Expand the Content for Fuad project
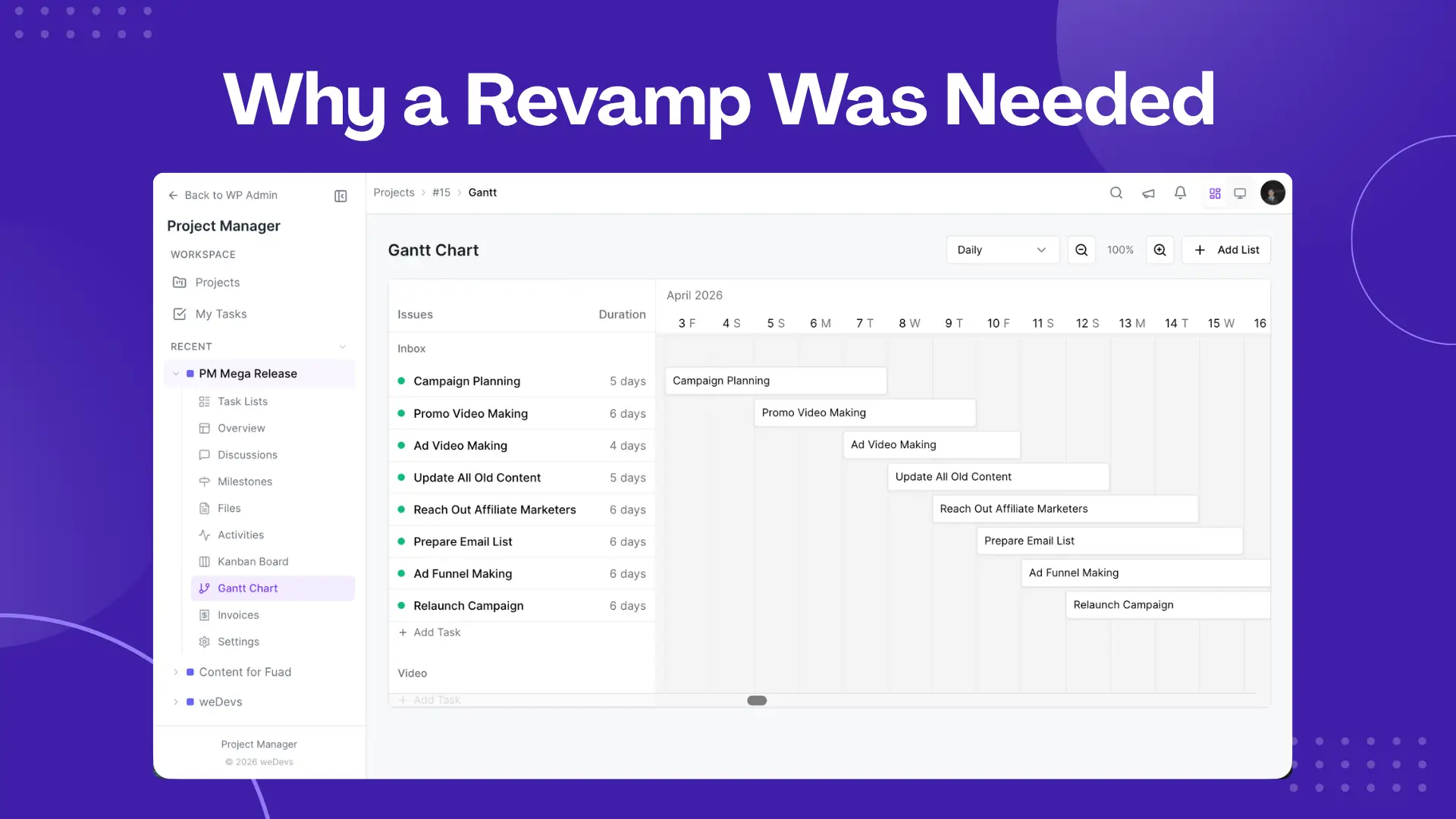The height and width of the screenshot is (819, 1456). tap(176, 672)
